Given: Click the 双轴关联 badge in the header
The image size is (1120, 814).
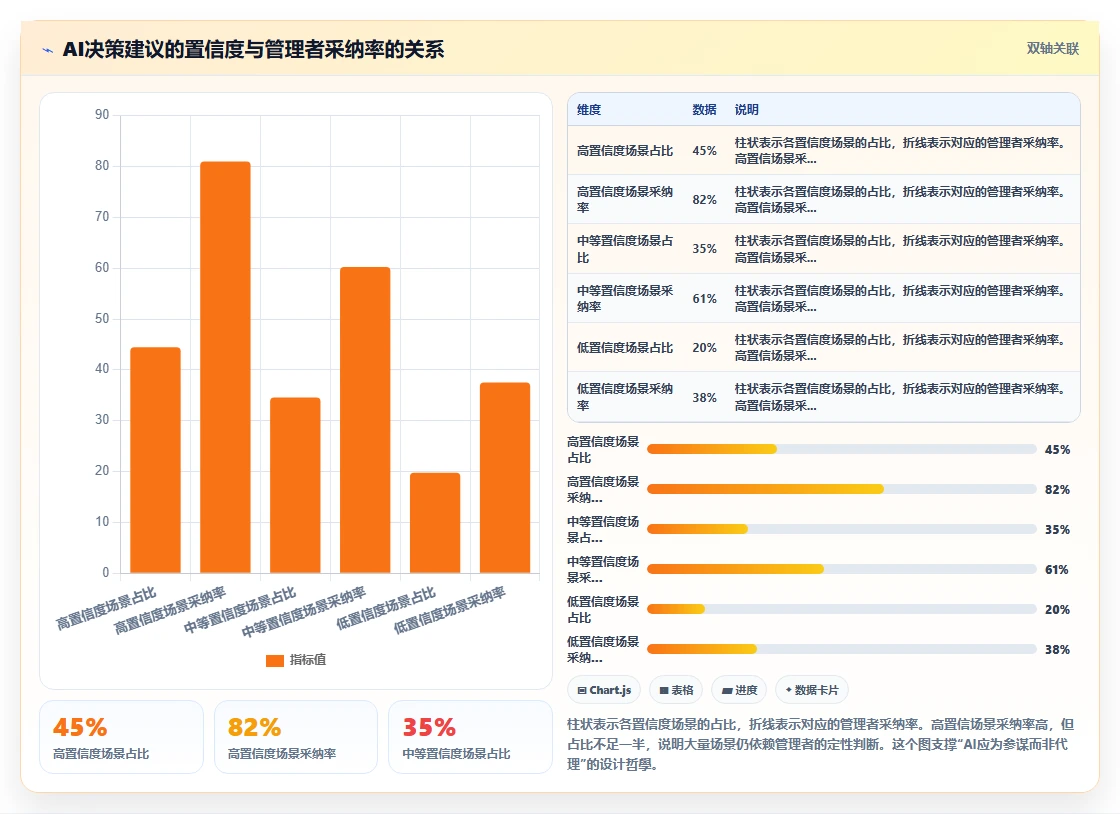Looking at the screenshot, I should pyautogui.click(x=1052, y=49).
